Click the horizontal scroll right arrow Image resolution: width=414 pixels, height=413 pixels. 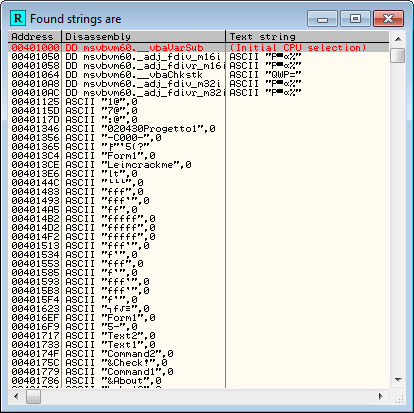coord(380,396)
